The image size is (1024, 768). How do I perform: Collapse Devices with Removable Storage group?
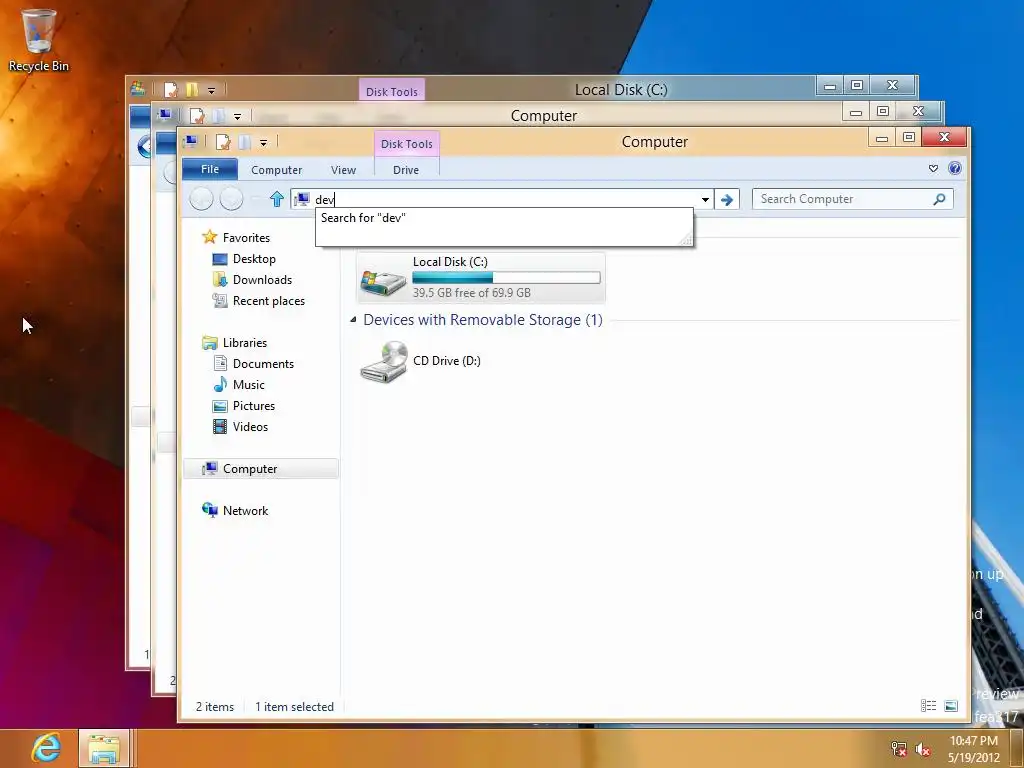(353, 319)
